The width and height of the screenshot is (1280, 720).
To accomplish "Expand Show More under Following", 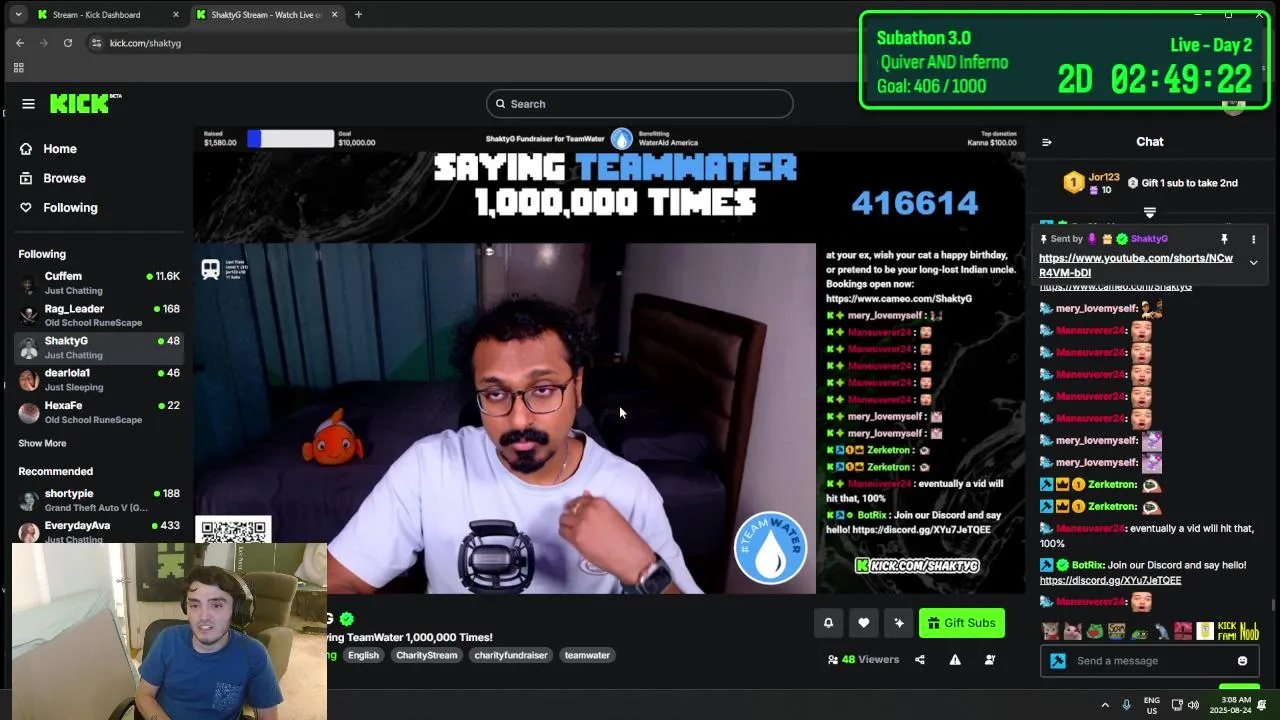I will 42,443.
